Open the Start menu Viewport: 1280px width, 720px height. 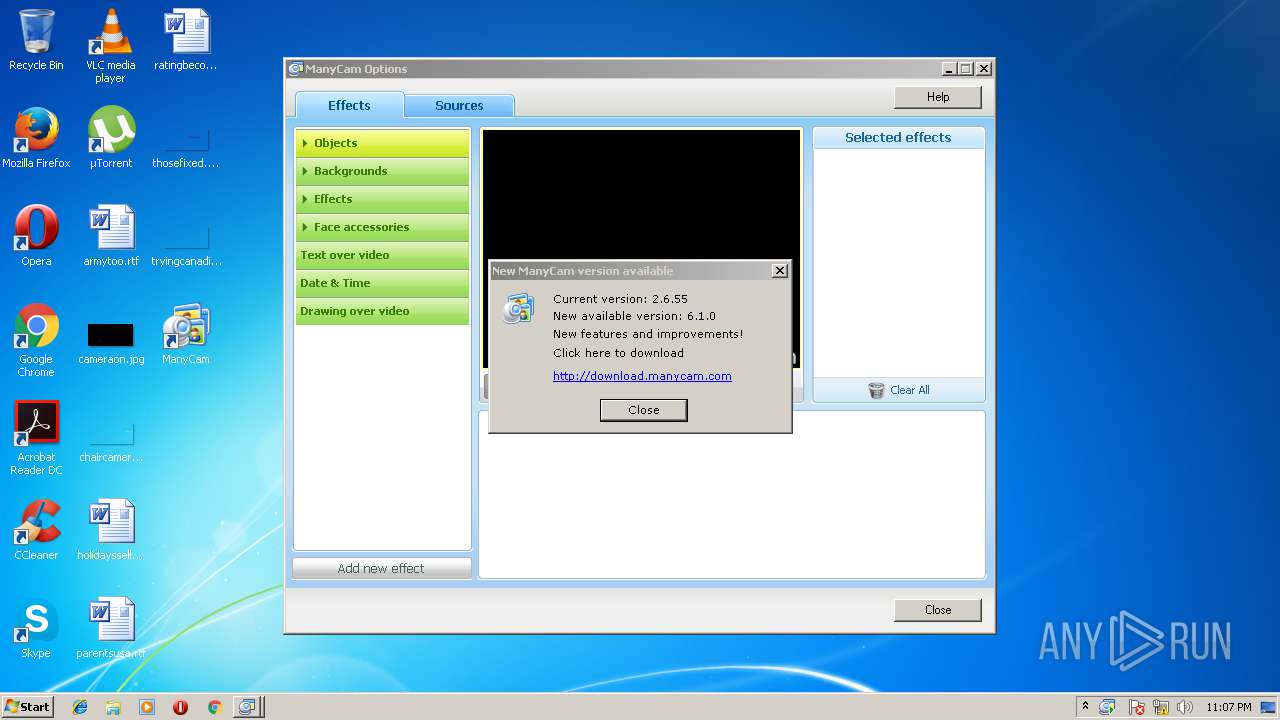(x=27, y=707)
